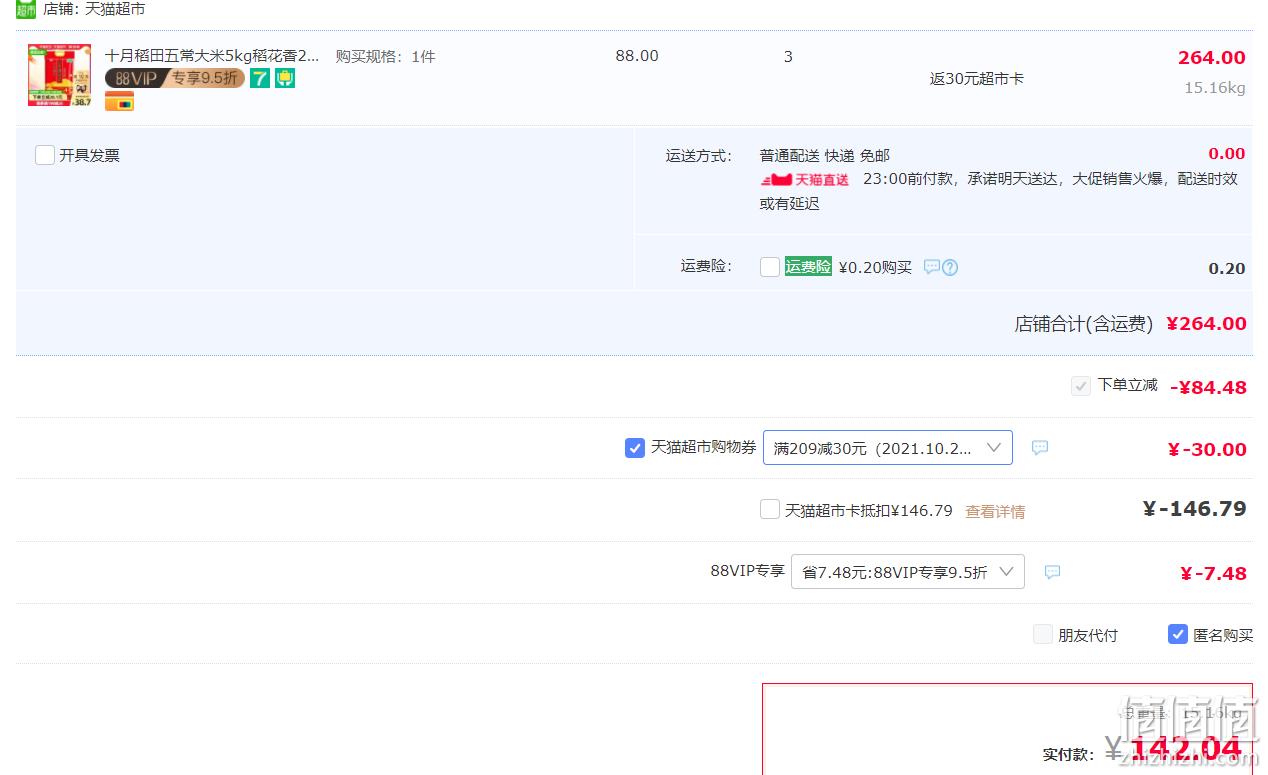This screenshot has width=1268, height=775.
Task: Click comment icon beside coupon dropdown
Action: point(1040,448)
